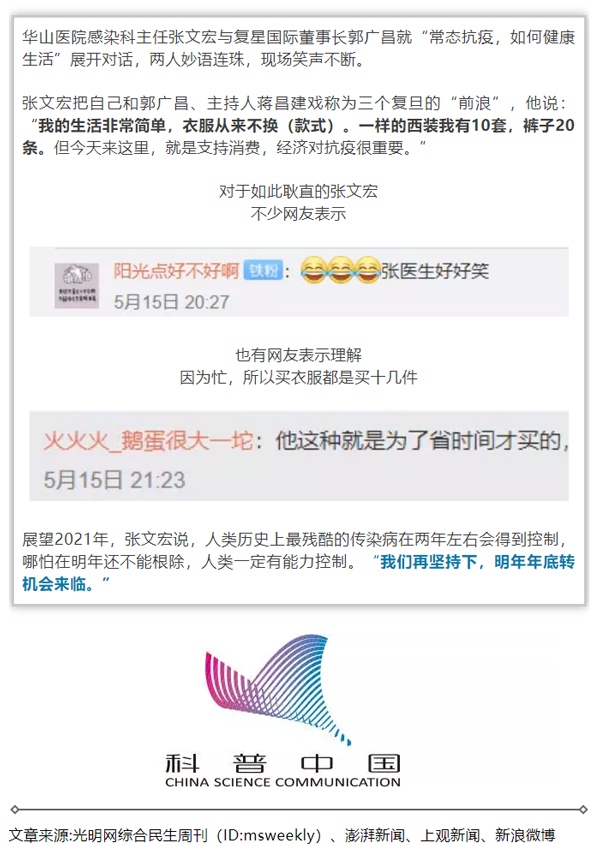Image resolution: width=600 pixels, height=846 pixels.
Task: Click left diamond end of divider line
Action: point(15,809)
